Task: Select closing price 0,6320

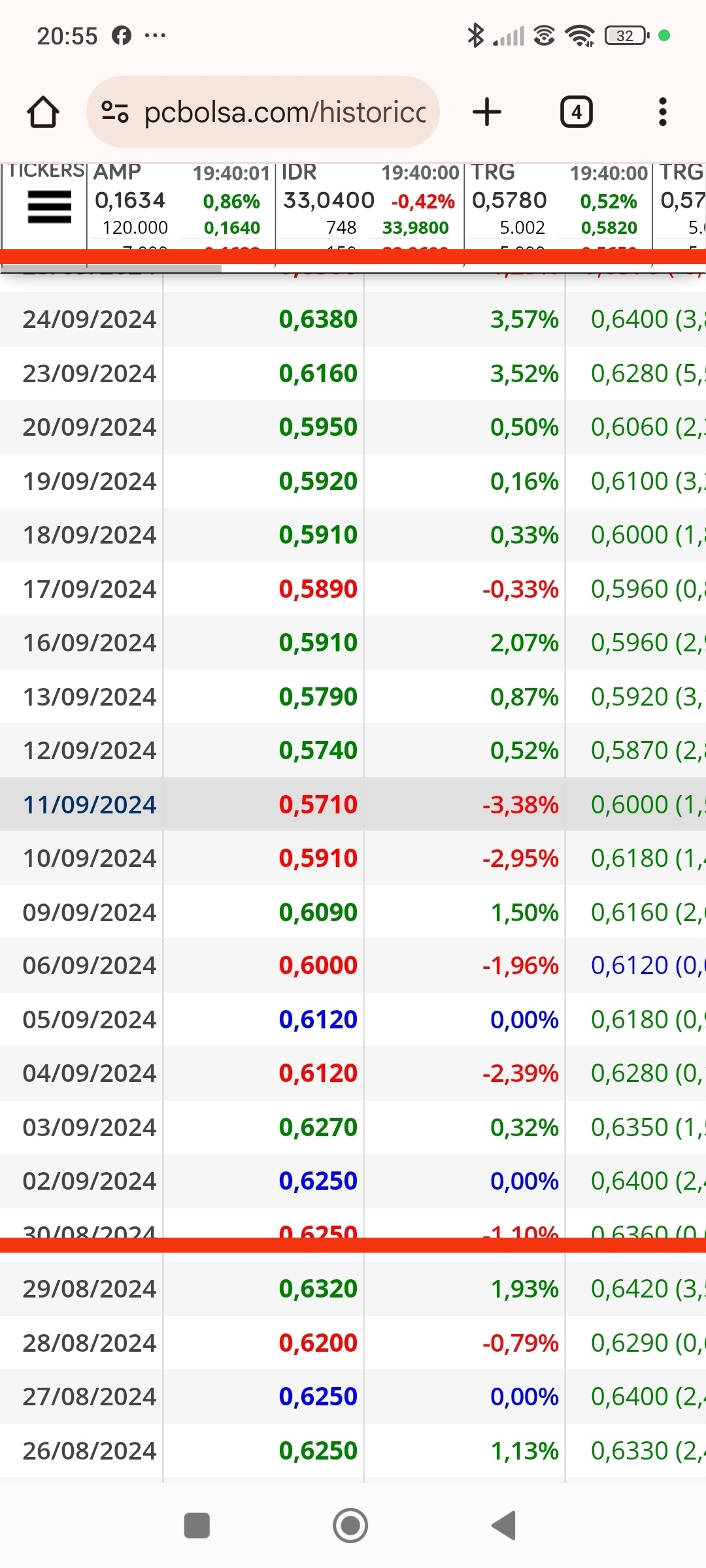Action: (318, 1289)
